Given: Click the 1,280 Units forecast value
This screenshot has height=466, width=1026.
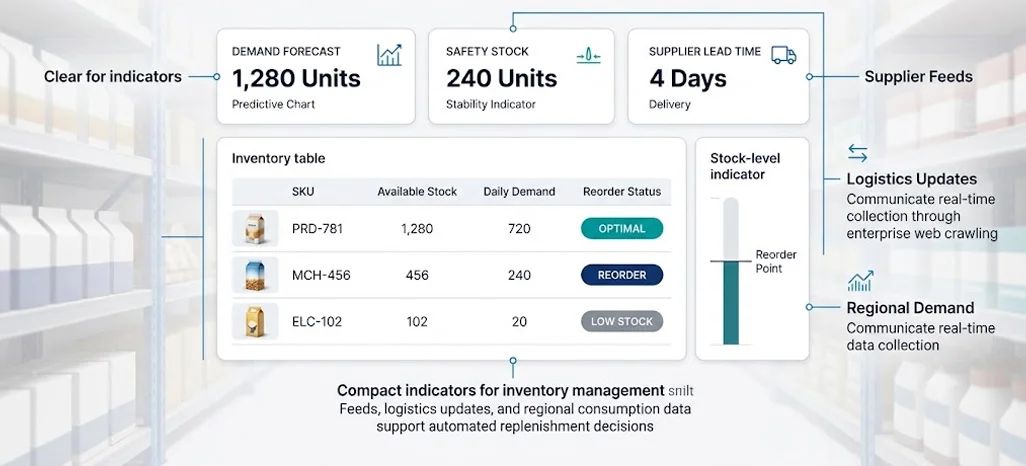Looking at the screenshot, I should click(296, 79).
